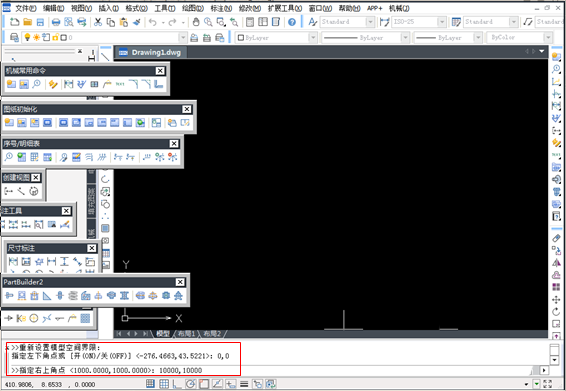Open the Layer Properties Manager icon
The height and width of the screenshot is (391, 566).
pos(14,37)
